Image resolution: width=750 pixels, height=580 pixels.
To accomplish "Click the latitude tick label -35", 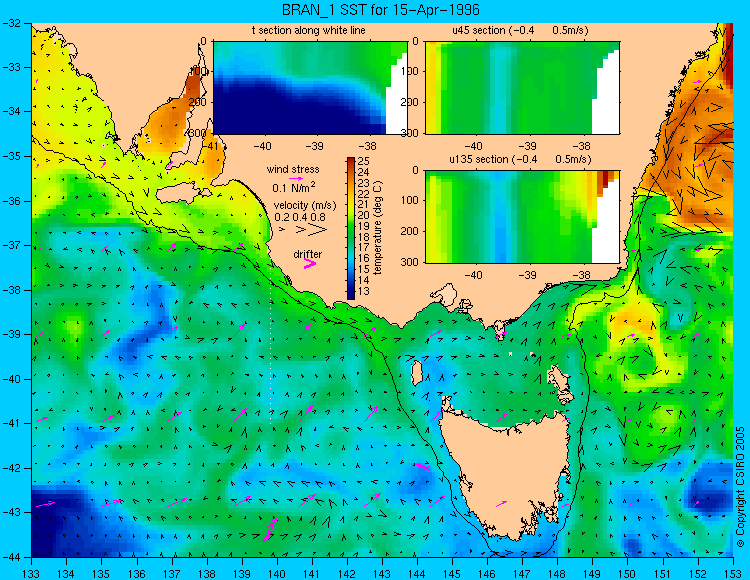I will coord(11,156).
